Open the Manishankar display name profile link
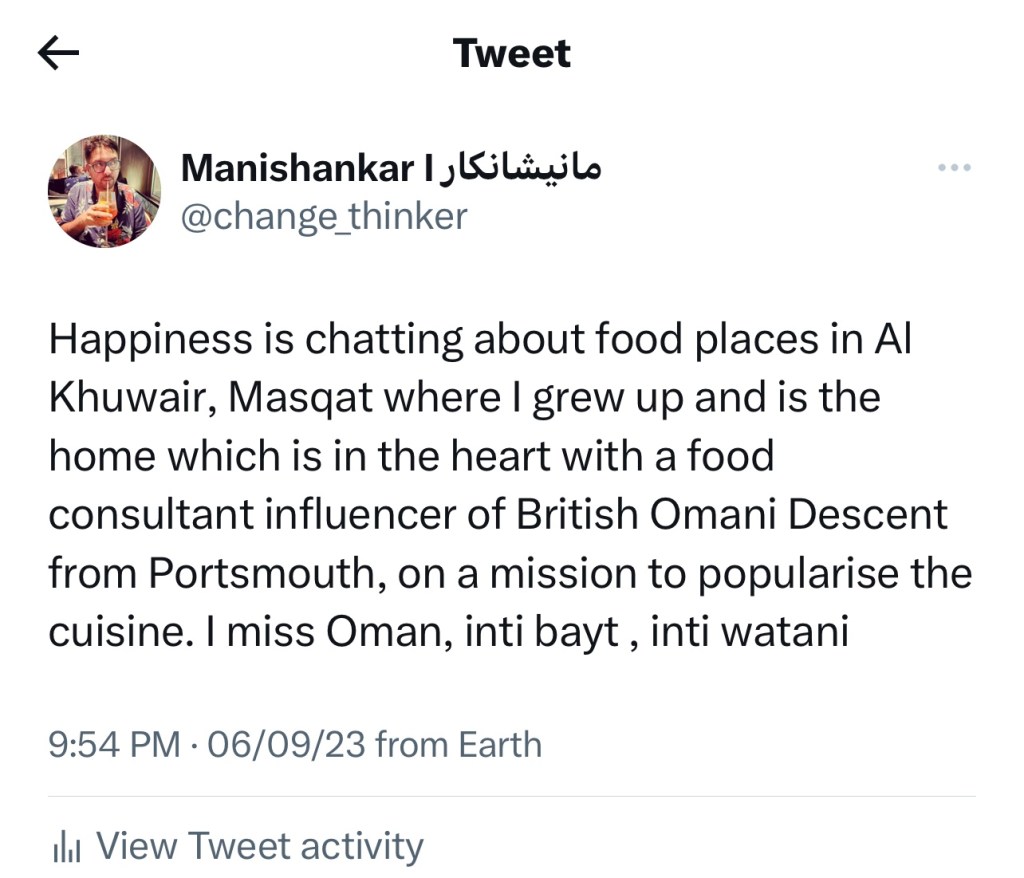This screenshot has width=1024, height=878. pyautogui.click(x=296, y=169)
